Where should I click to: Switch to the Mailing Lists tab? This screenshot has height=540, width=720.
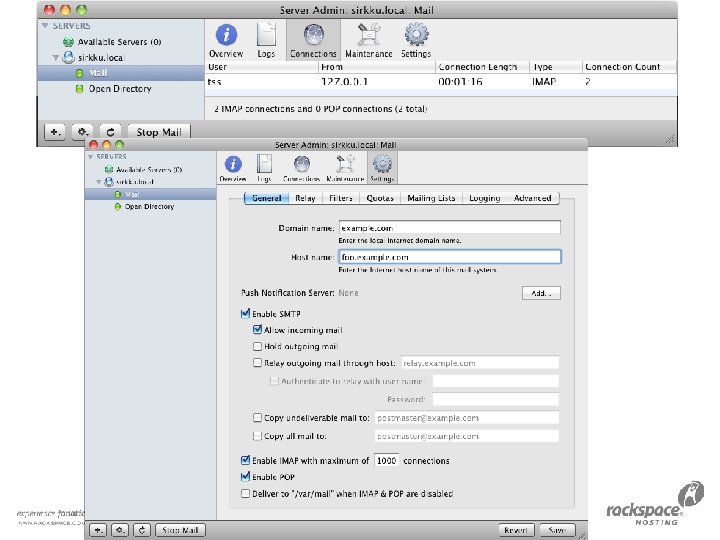click(431, 198)
